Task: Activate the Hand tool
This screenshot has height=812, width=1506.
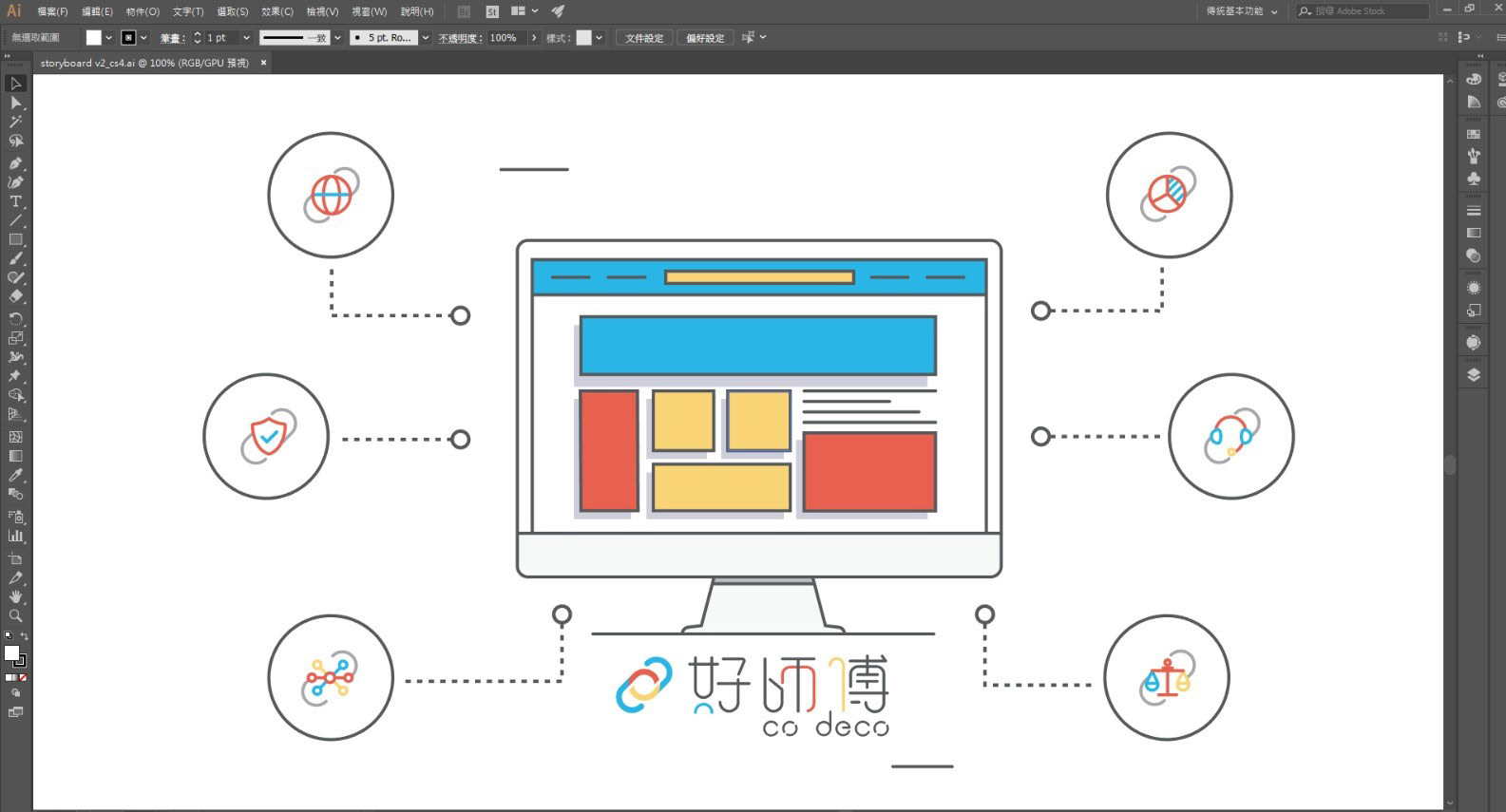Action: pyautogui.click(x=15, y=596)
